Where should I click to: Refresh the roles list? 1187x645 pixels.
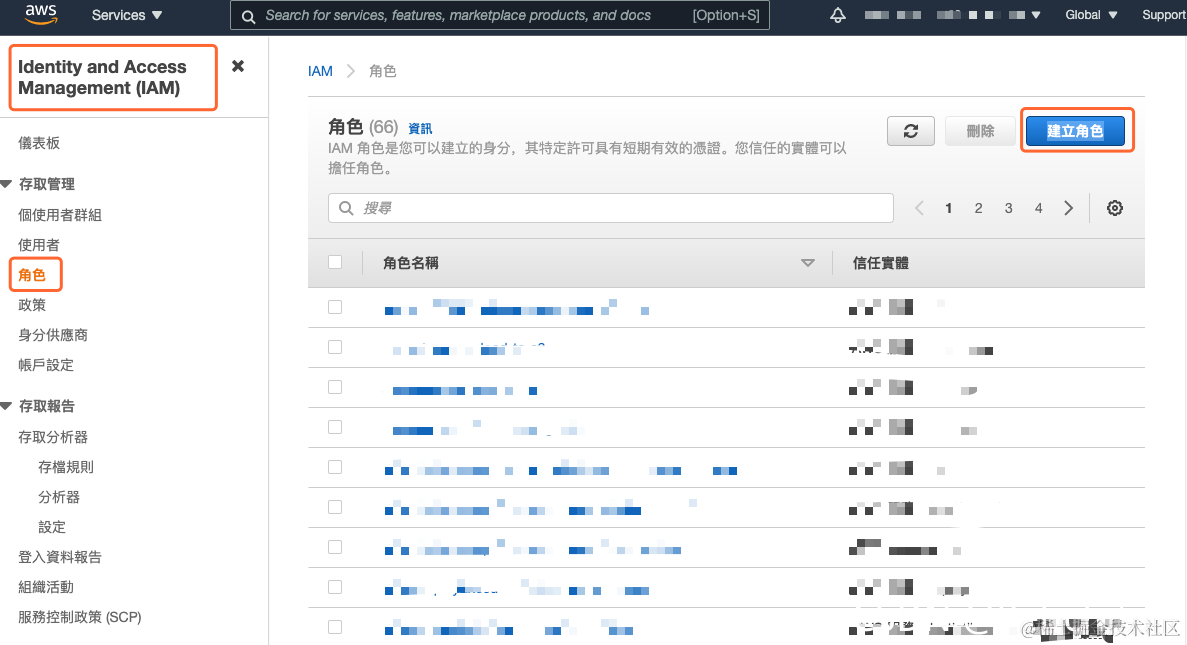(911, 131)
